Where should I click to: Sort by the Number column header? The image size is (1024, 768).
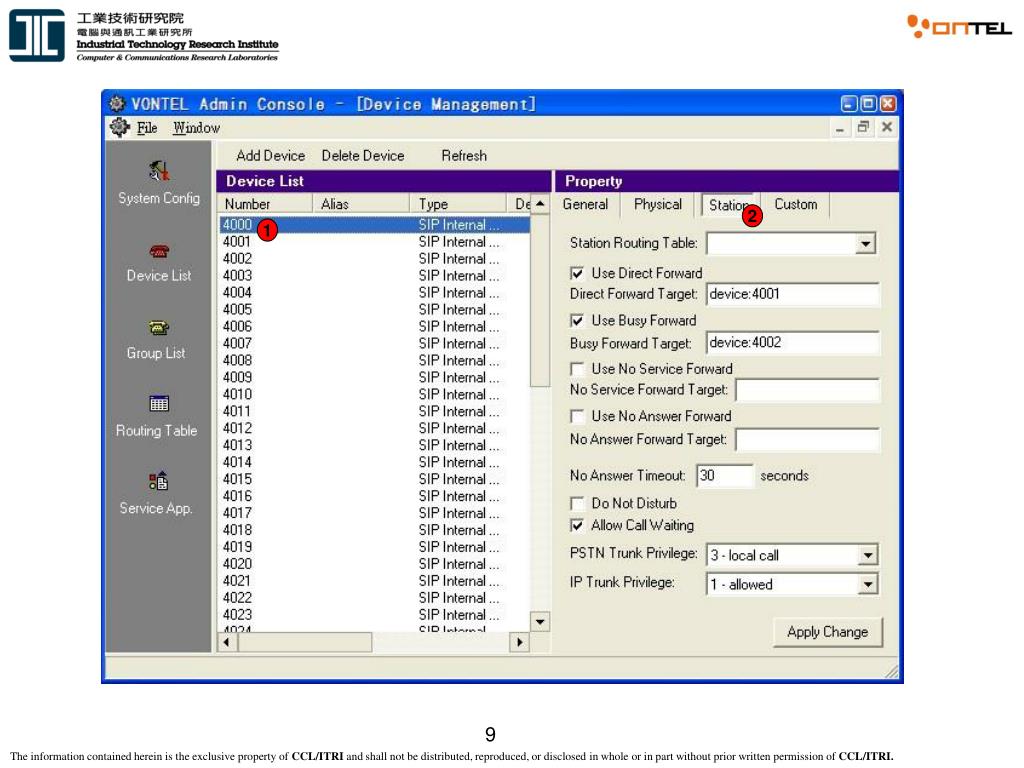pyautogui.click(x=265, y=204)
